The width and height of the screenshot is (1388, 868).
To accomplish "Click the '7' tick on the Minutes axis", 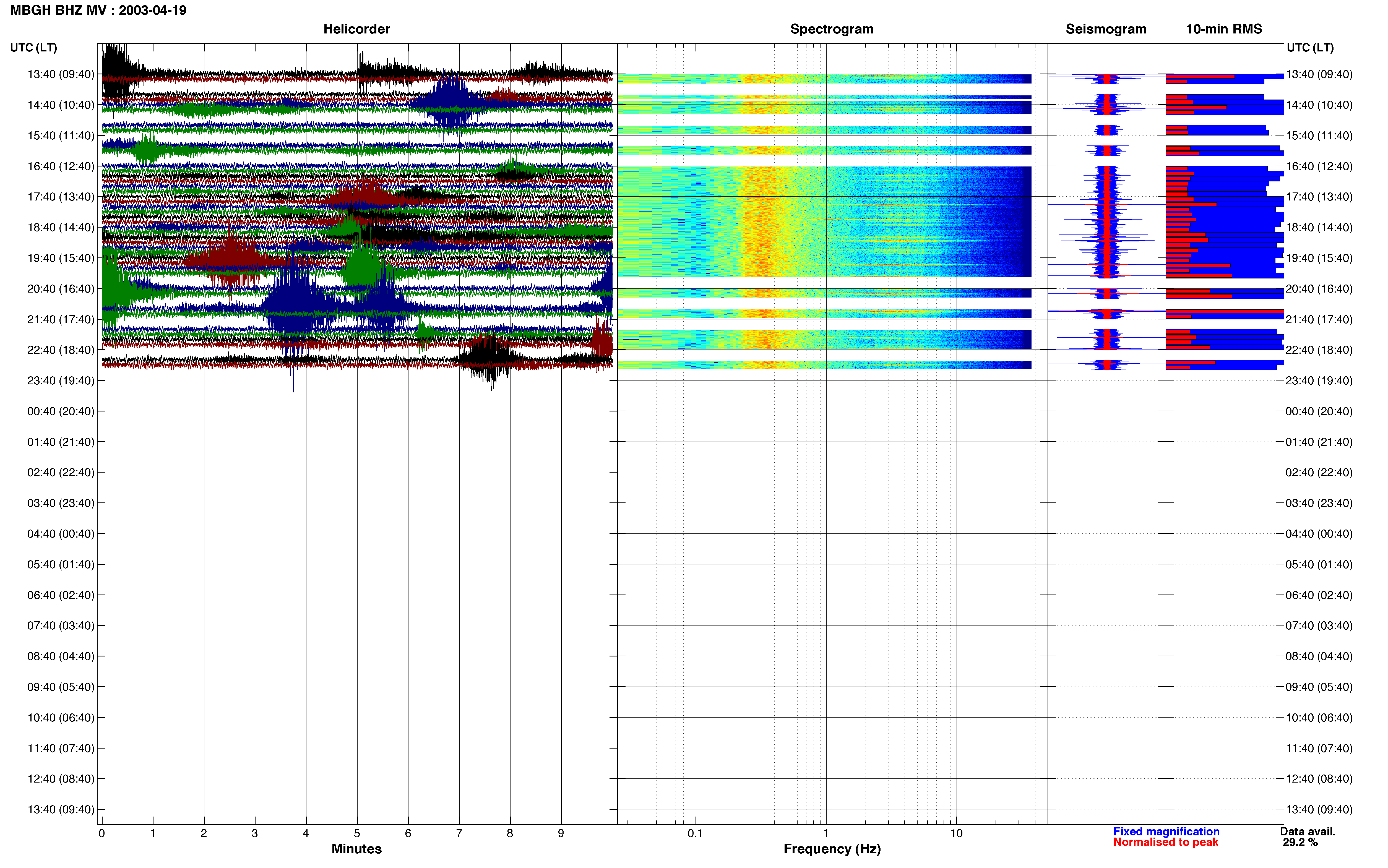I will point(459,833).
